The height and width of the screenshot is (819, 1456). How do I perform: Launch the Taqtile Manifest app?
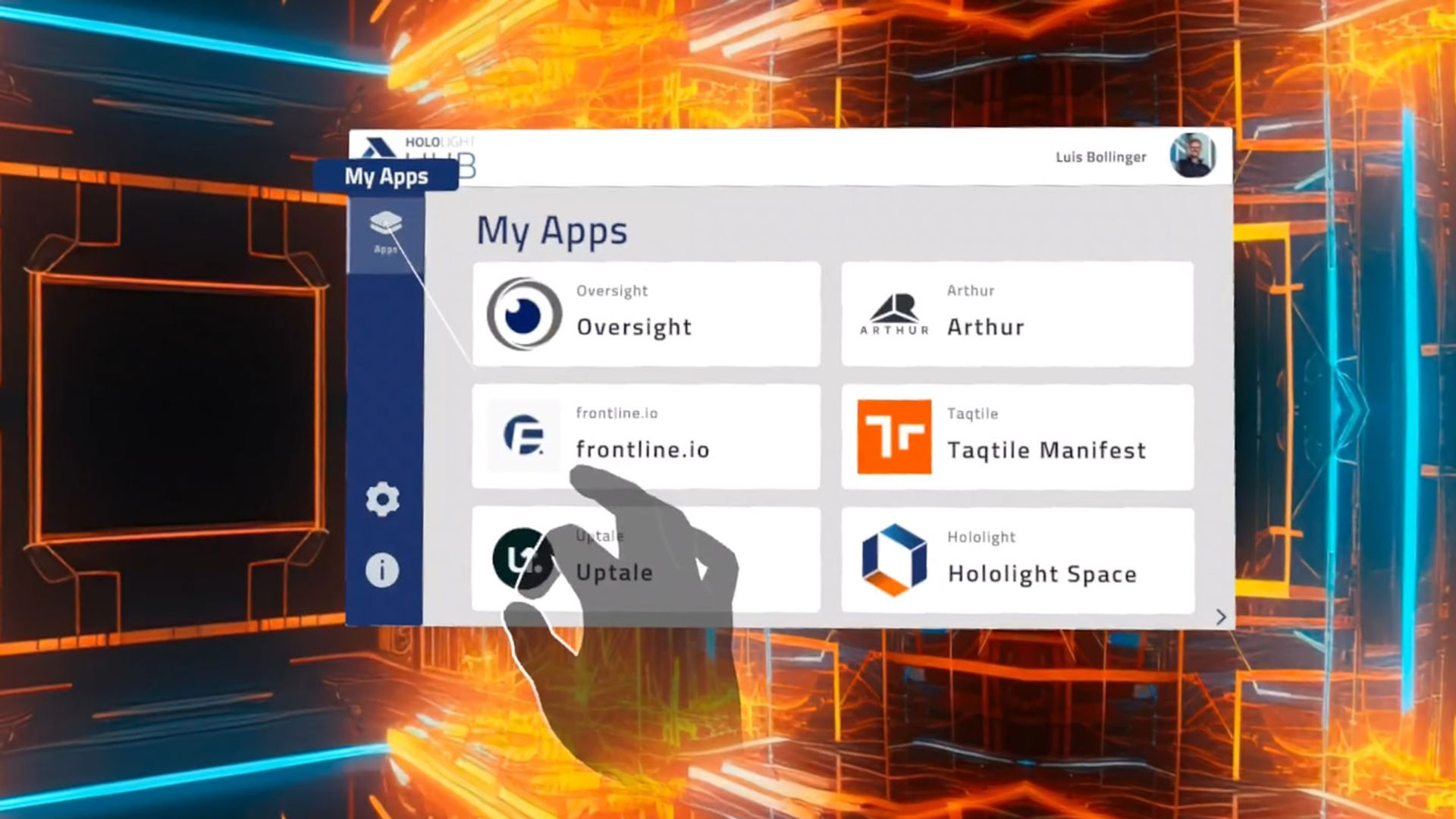(x=1018, y=437)
